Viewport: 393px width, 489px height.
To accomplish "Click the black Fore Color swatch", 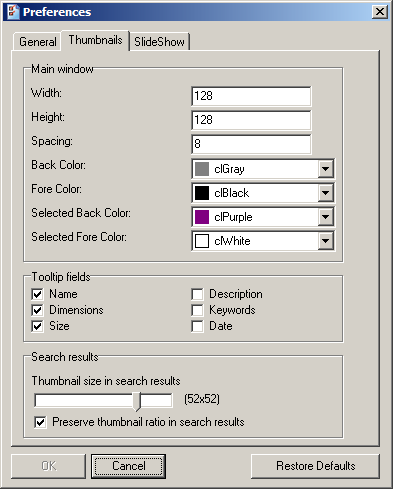I will 202,193.
